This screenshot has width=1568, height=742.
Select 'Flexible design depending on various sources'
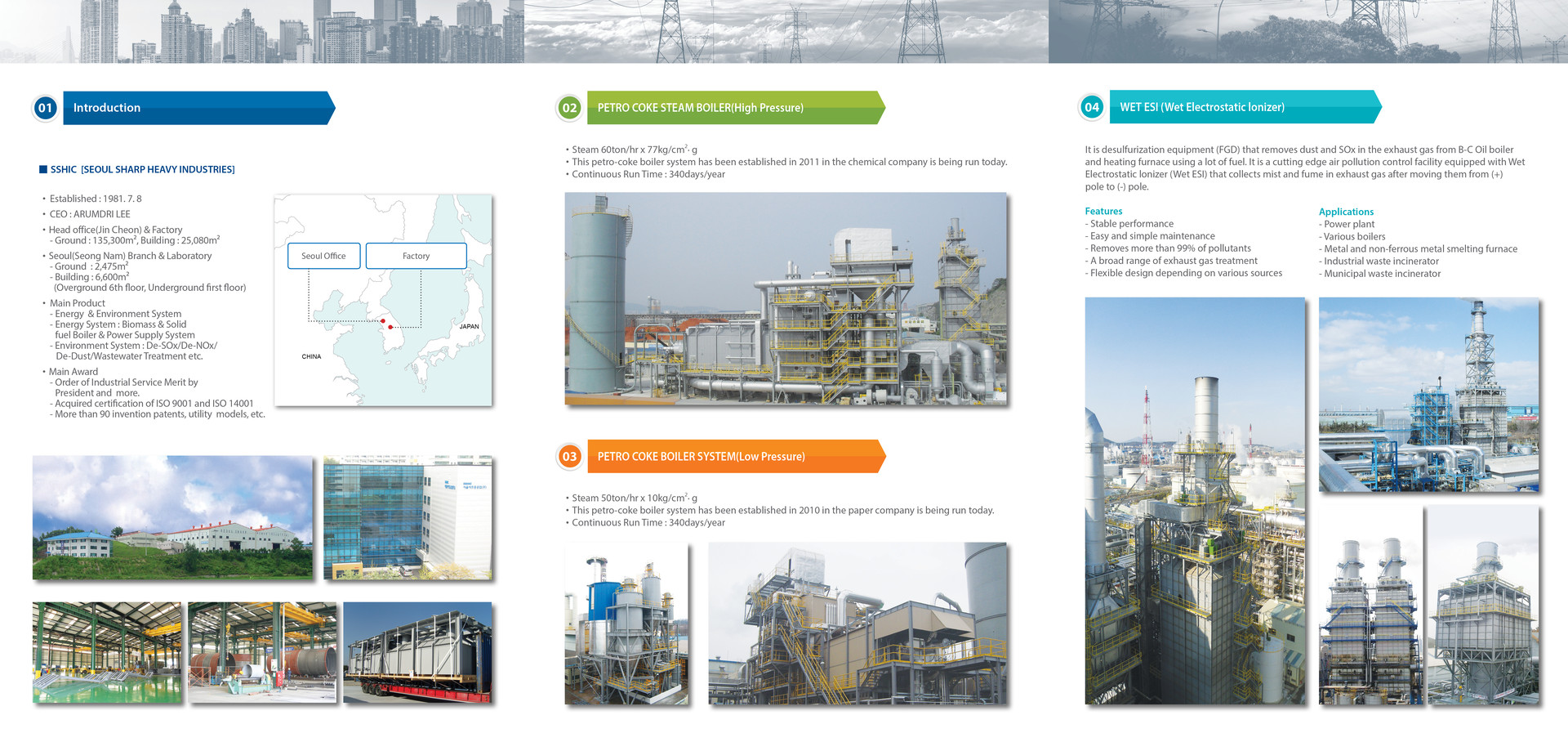(1184, 273)
